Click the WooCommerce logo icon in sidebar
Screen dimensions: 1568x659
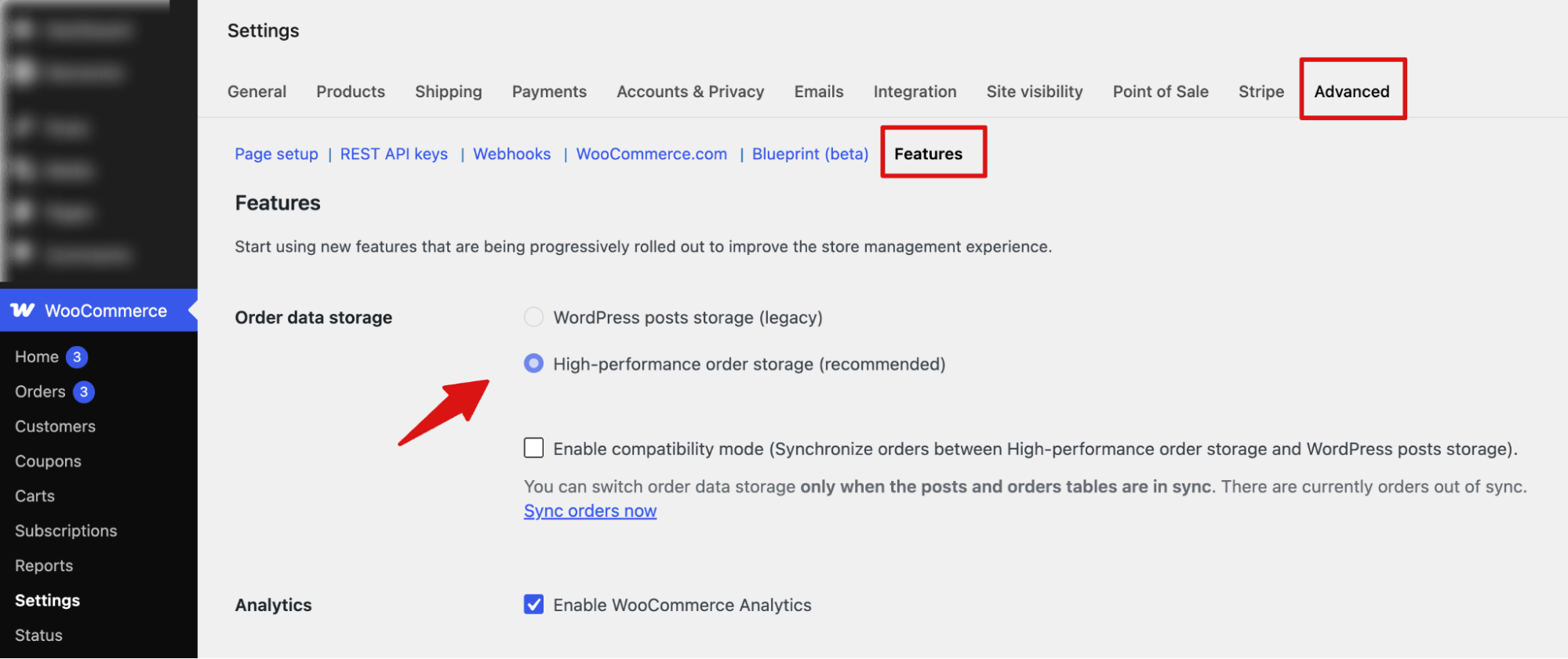tap(23, 311)
